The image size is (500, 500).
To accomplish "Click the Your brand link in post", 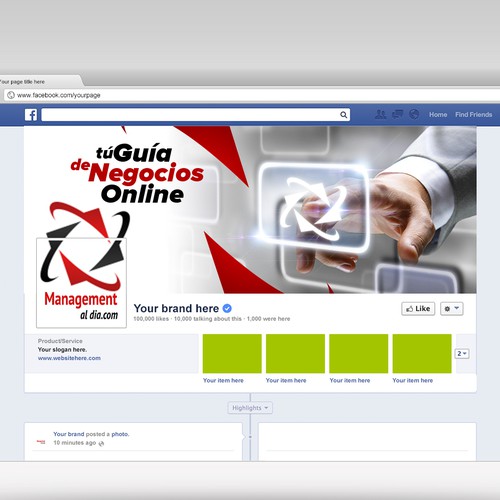I will point(69,434).
